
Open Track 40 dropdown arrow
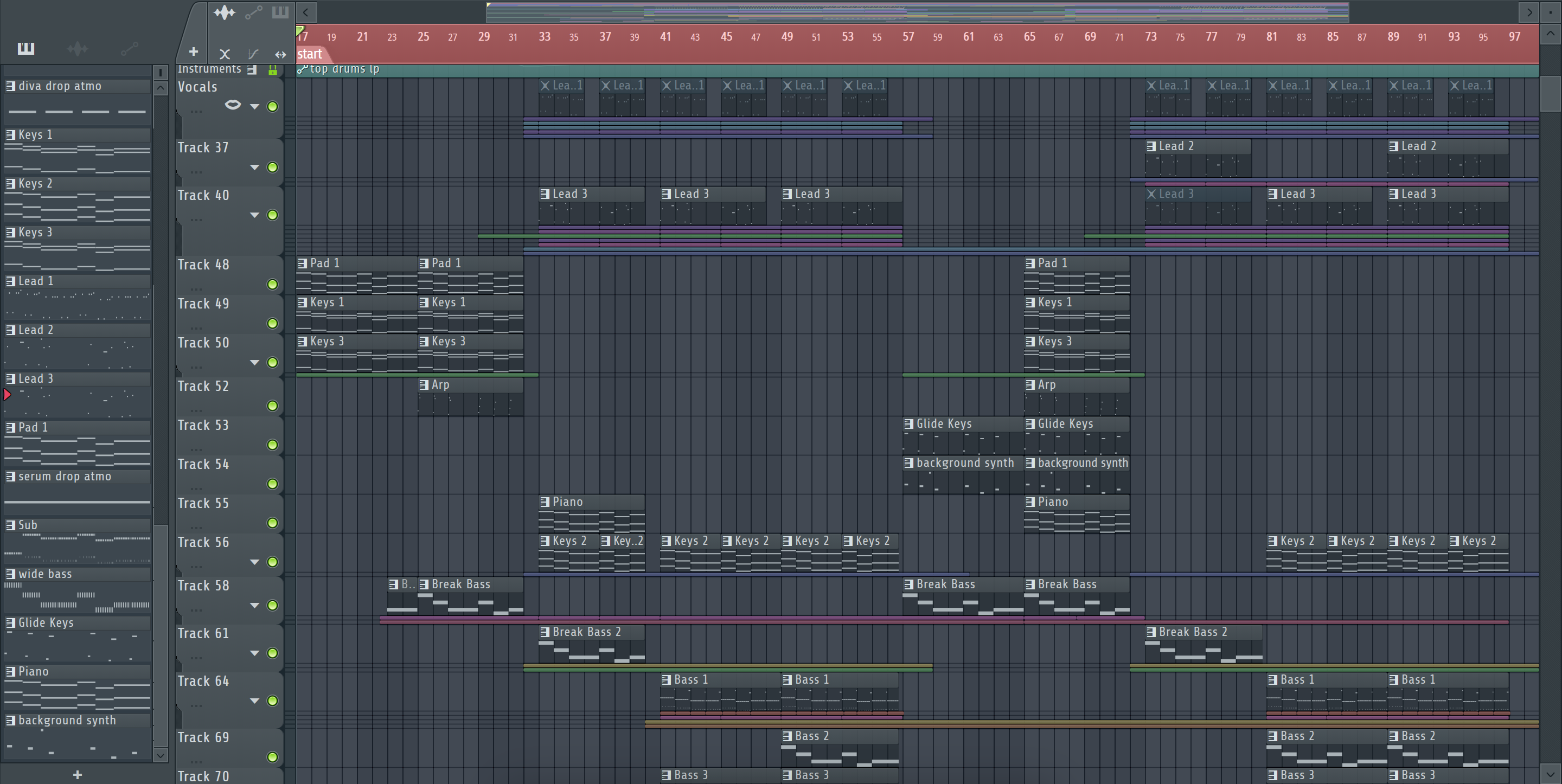(255, 215)
